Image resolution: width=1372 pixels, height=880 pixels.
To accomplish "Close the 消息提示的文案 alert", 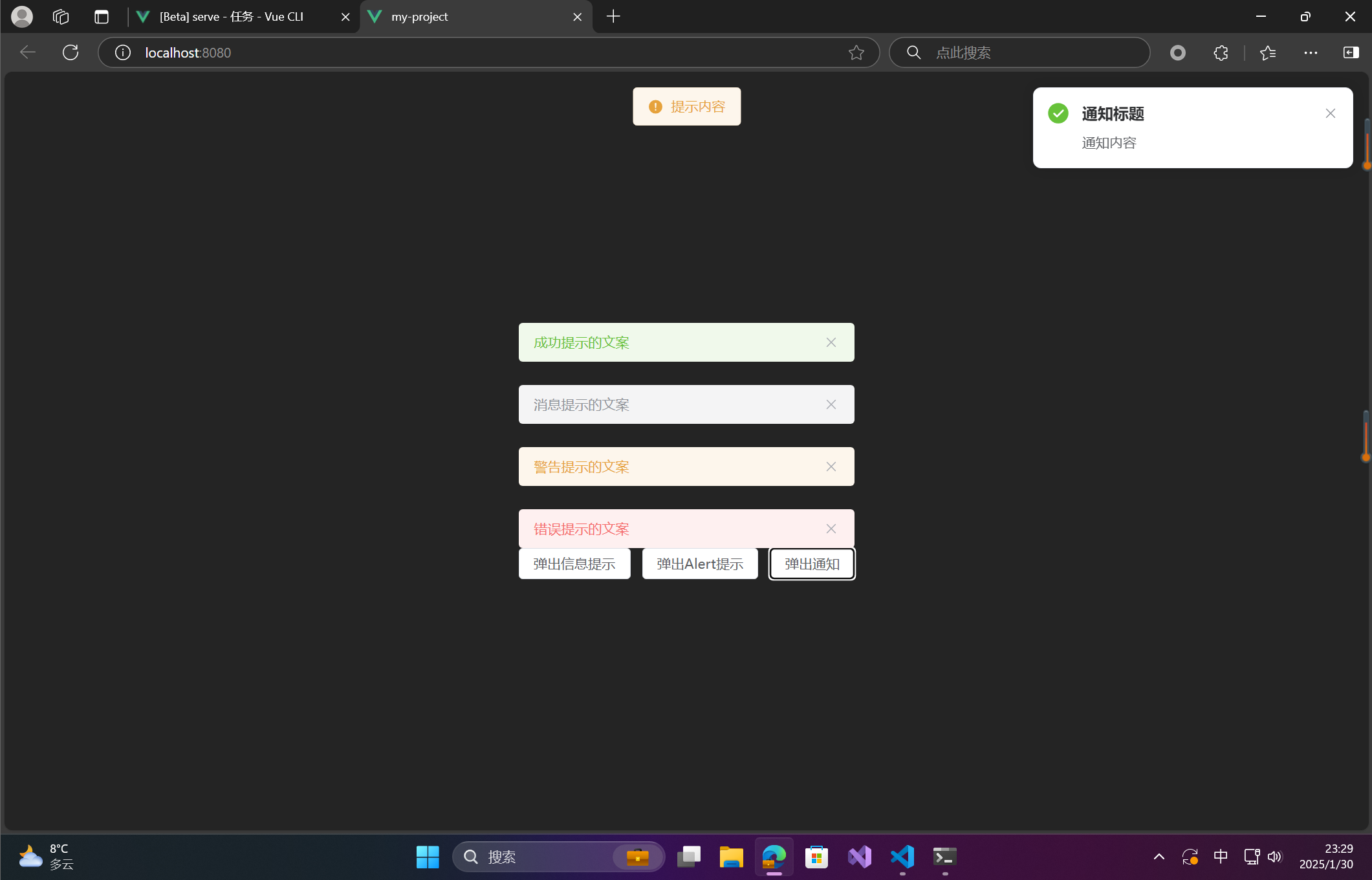I will coord(831,404).
